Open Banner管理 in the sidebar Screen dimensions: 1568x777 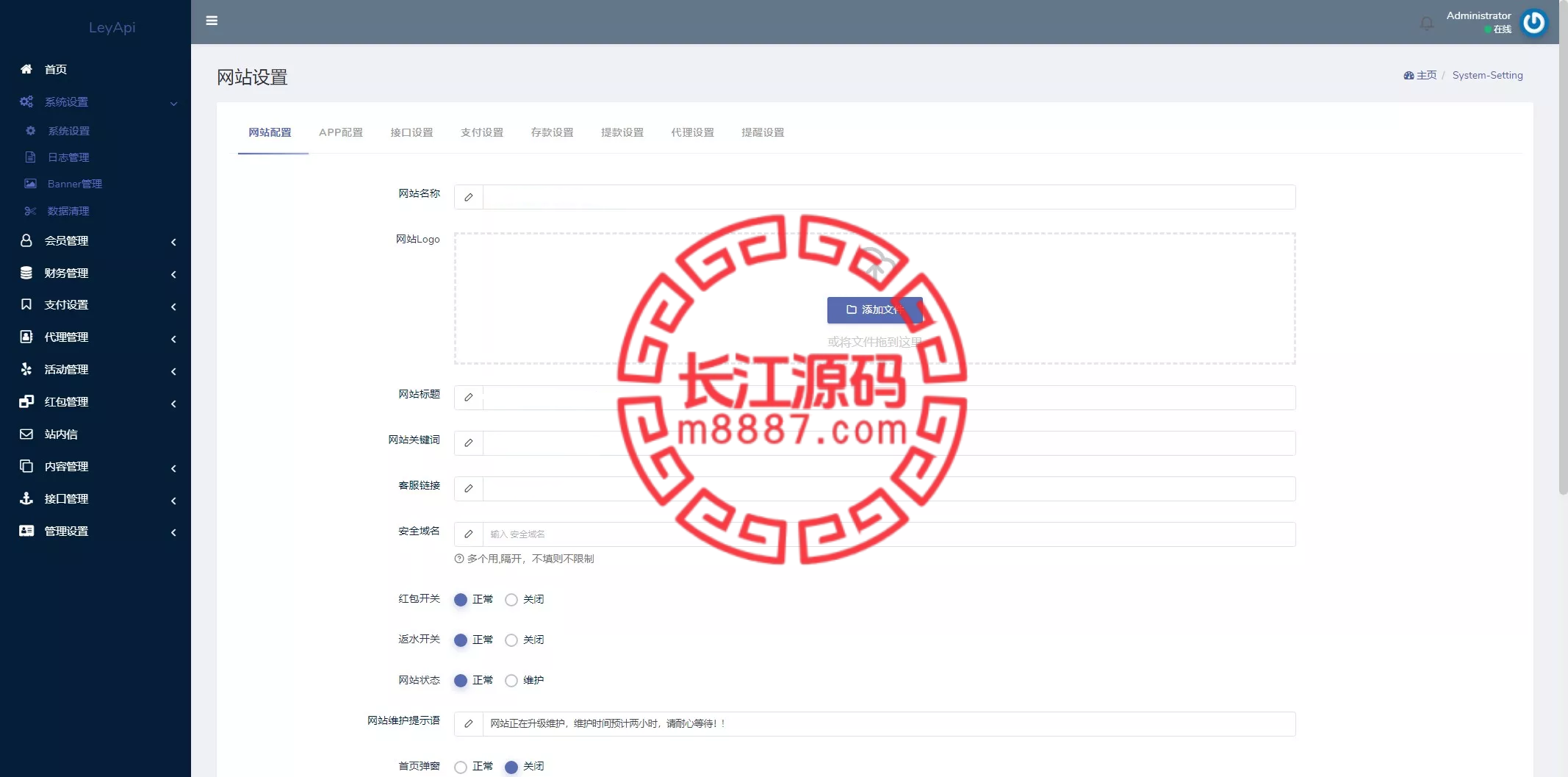click(x=75, y=184)
